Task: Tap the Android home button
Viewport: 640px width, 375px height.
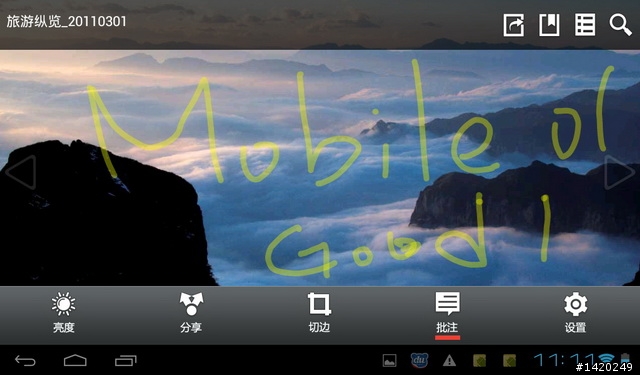Action: pos(75,360)
